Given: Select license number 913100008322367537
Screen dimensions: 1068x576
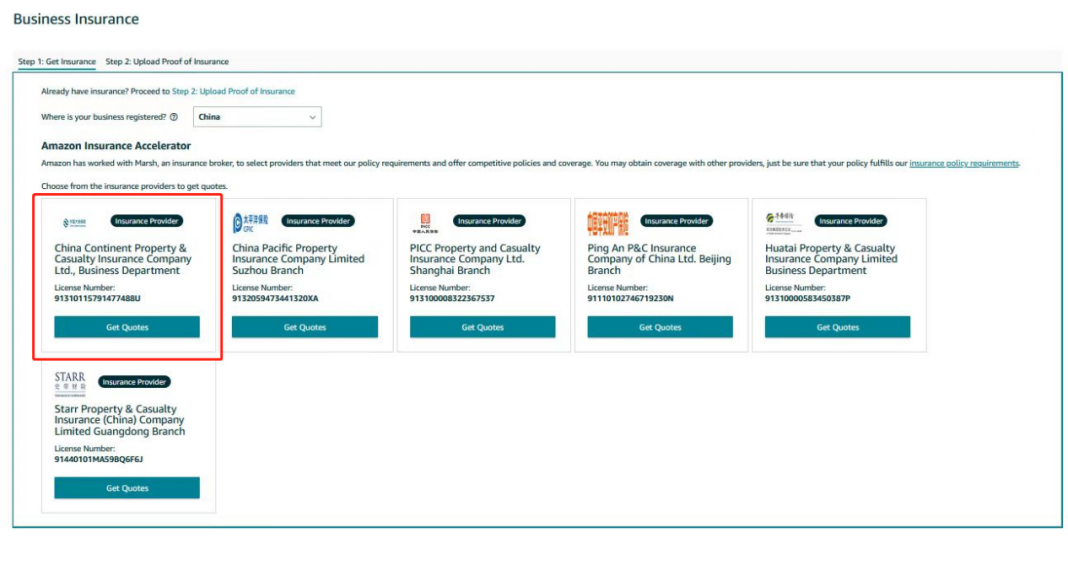Looking at the screenshot, I should click(452, 298).
